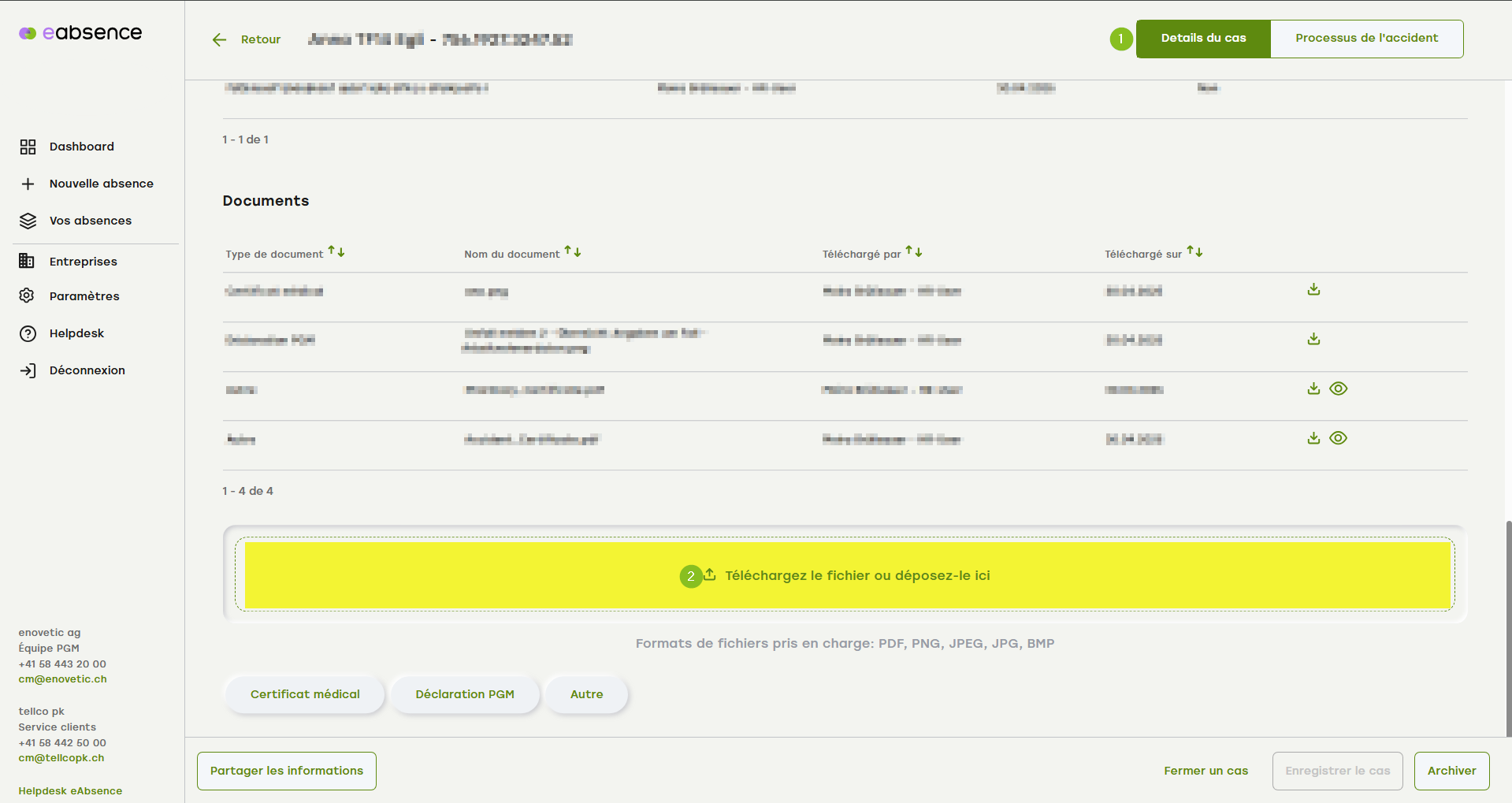Viewport: 1512px width, 803px height.
Task: Download the fourth document in the list
Action: [x=1313, y=438]
